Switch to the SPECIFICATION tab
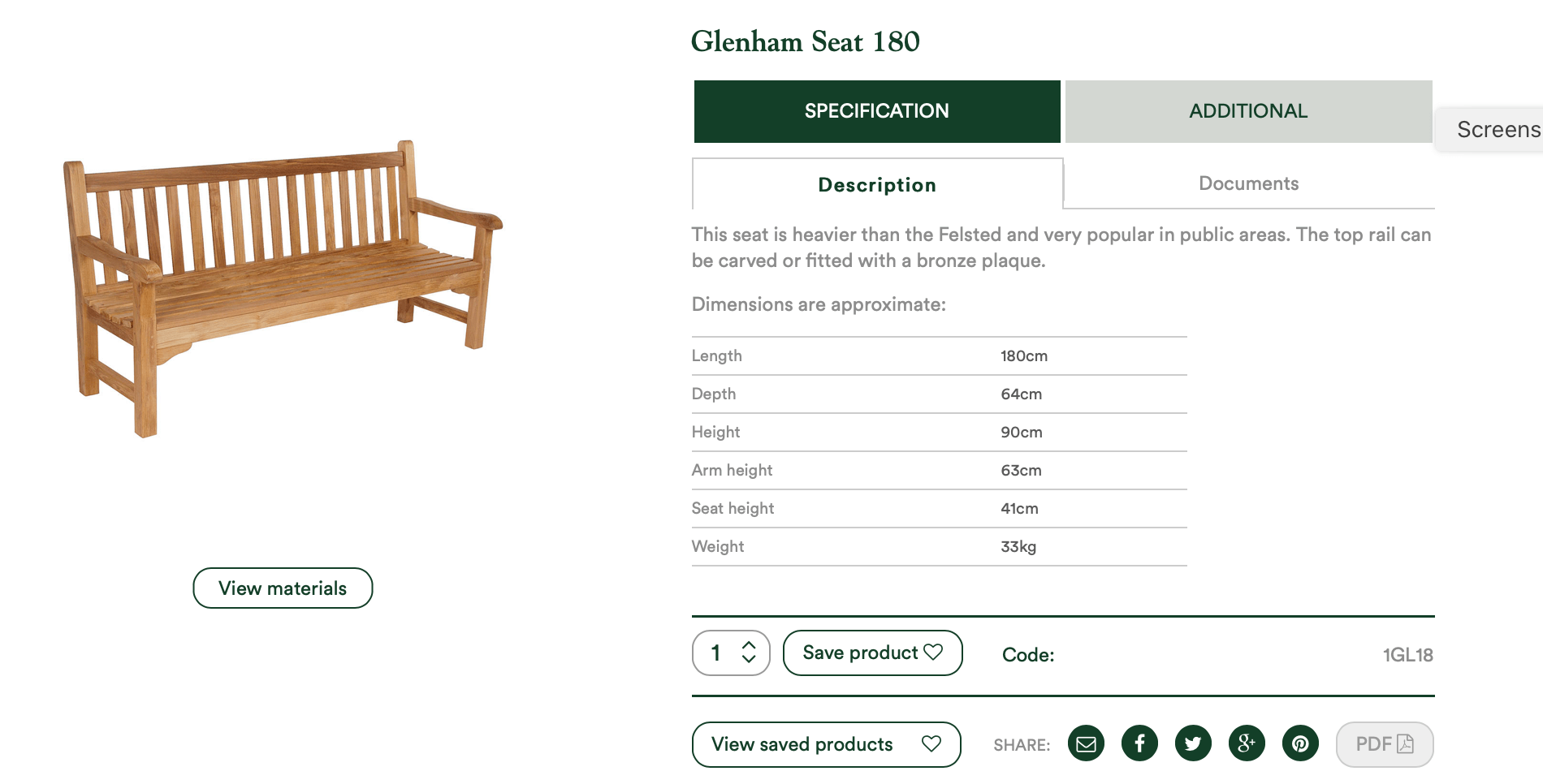The width and height of the screenshot is (1543, 784). tap(877, 111)
